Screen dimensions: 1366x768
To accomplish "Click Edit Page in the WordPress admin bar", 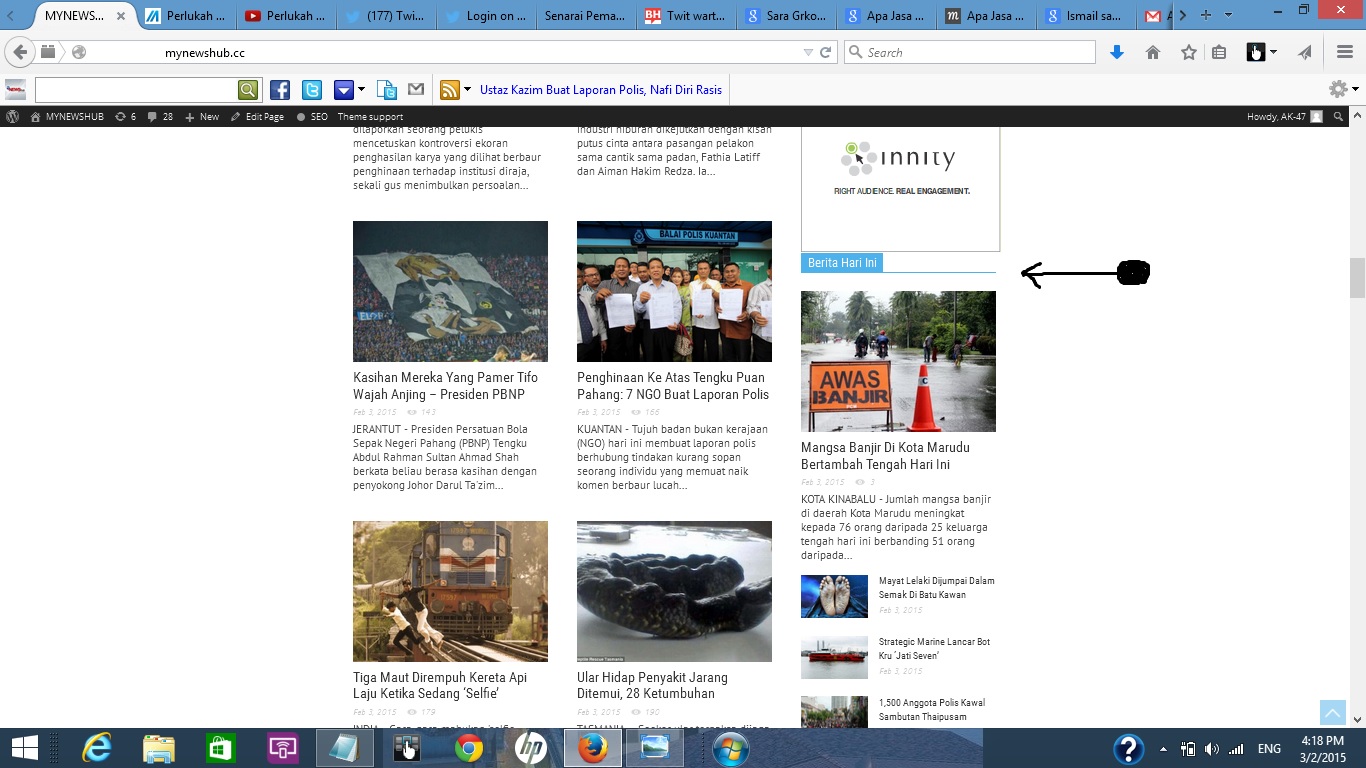I will (x=258, y=117).
